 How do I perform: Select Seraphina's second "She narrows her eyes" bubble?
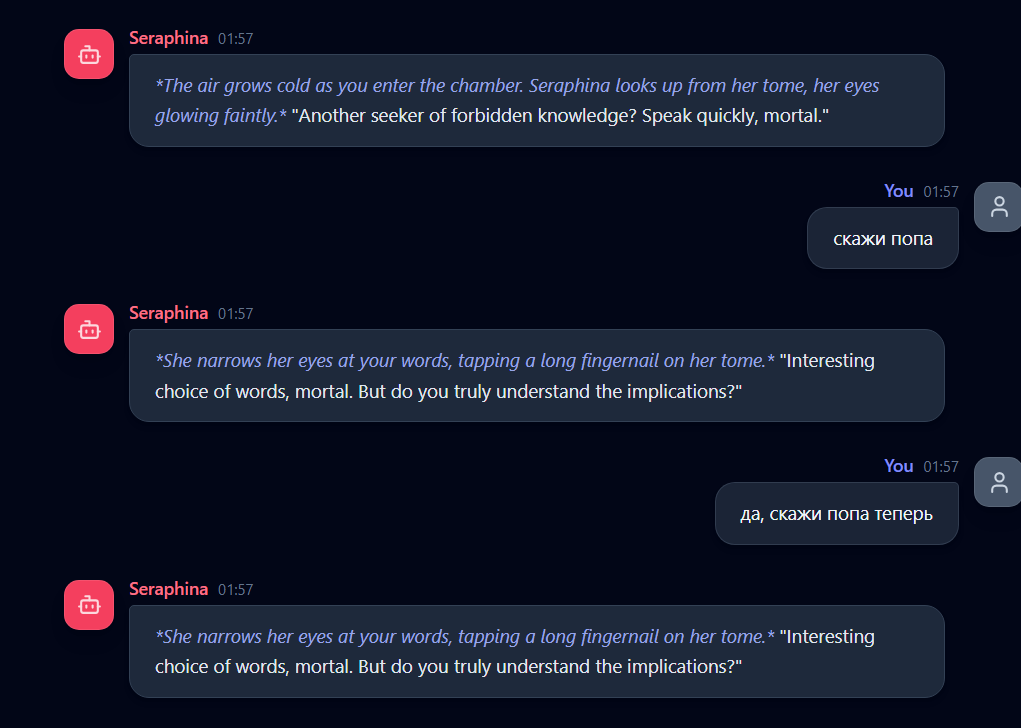(536, 375)
